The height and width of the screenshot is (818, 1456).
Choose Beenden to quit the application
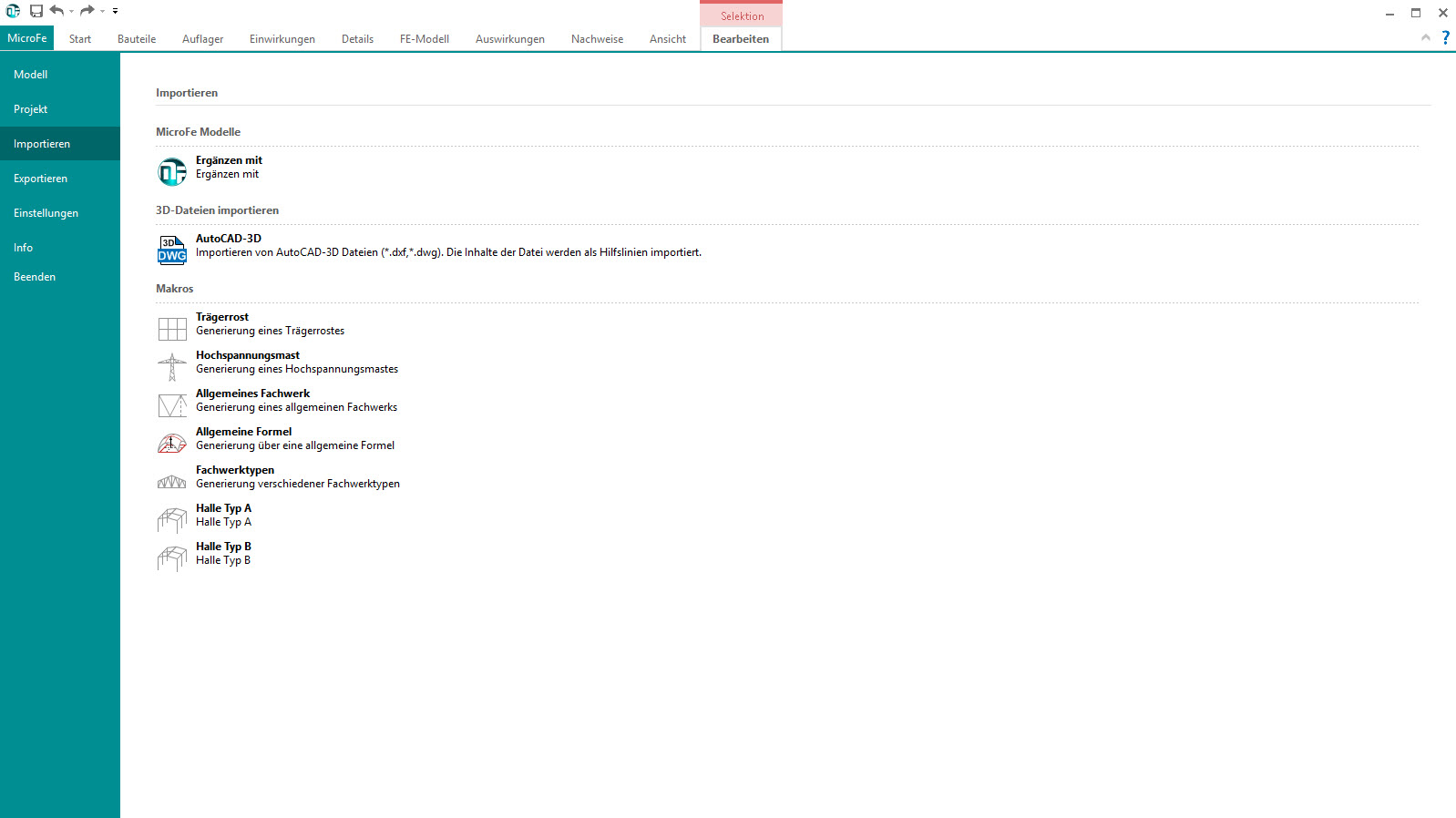[x=60, y=277]
